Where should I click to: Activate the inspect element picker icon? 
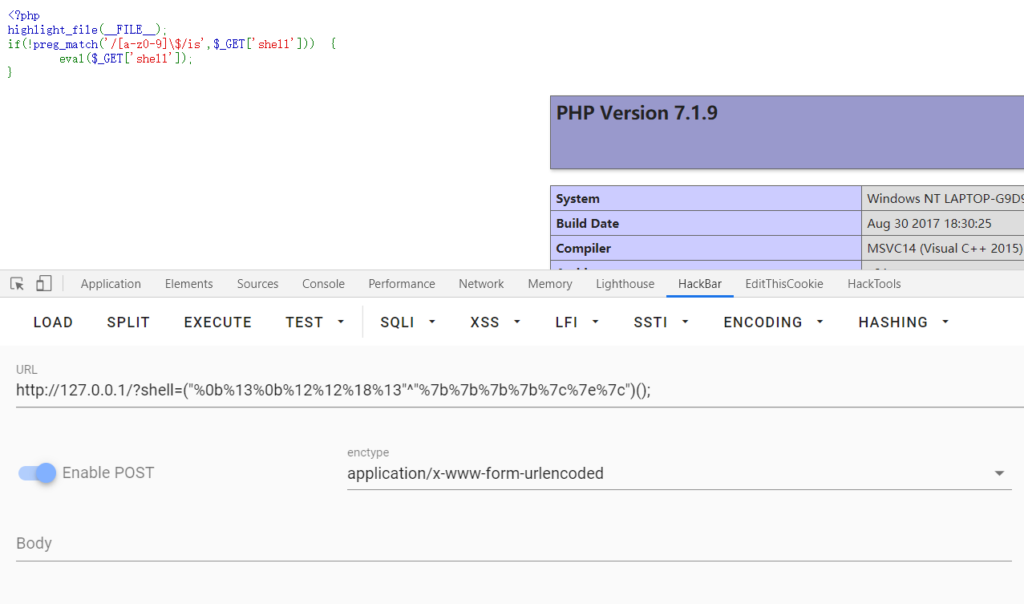point(17,283)
